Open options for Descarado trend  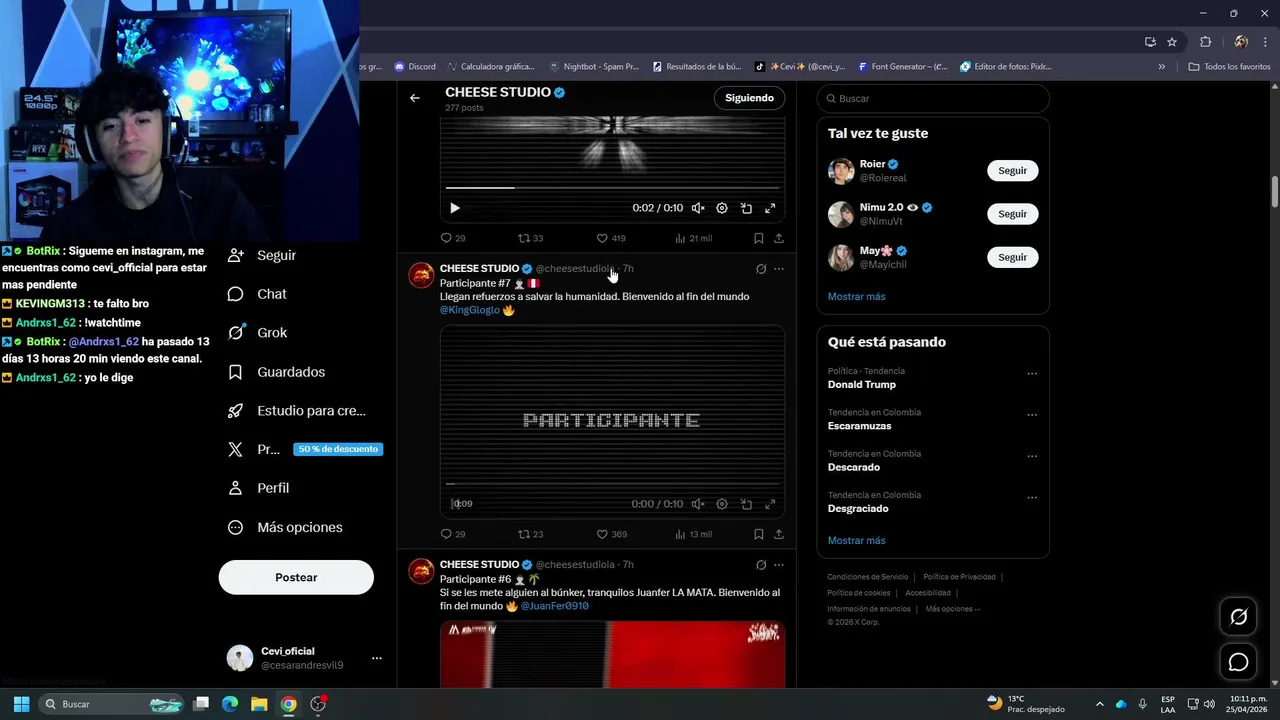coord(1032,456)
